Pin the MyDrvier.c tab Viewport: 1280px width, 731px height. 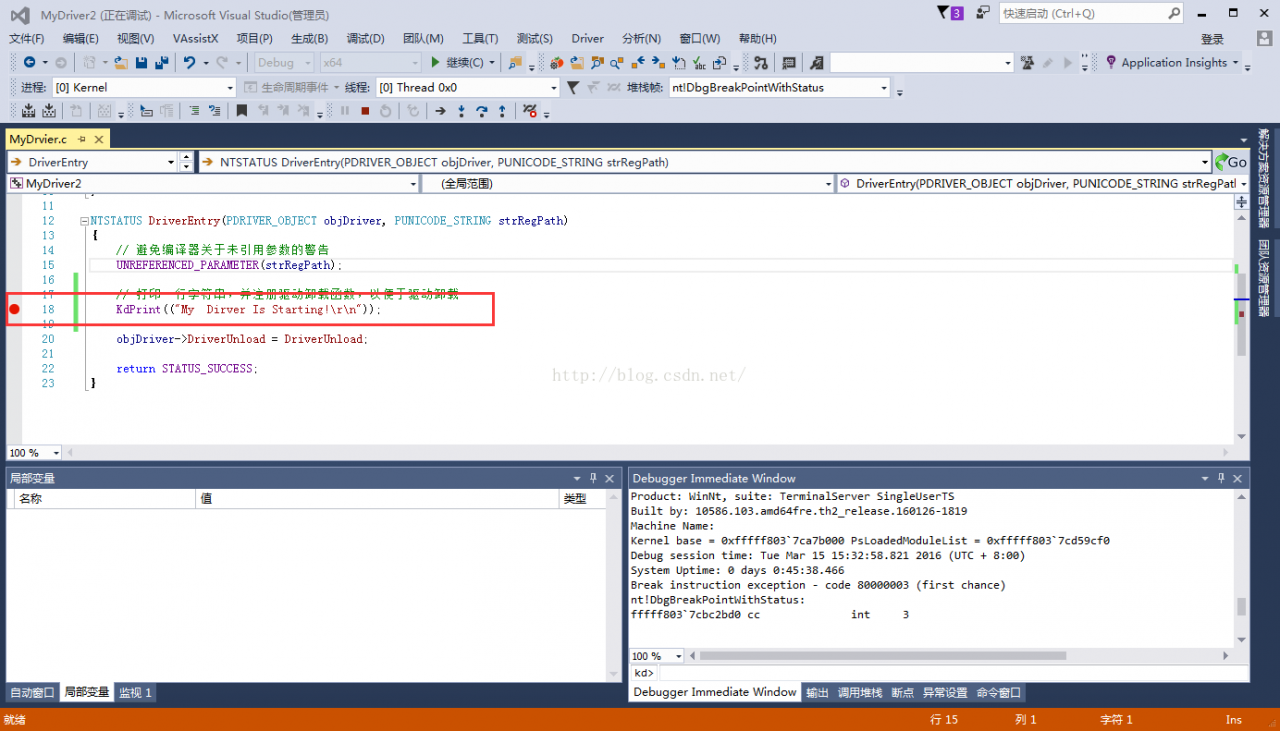(82, 140)
